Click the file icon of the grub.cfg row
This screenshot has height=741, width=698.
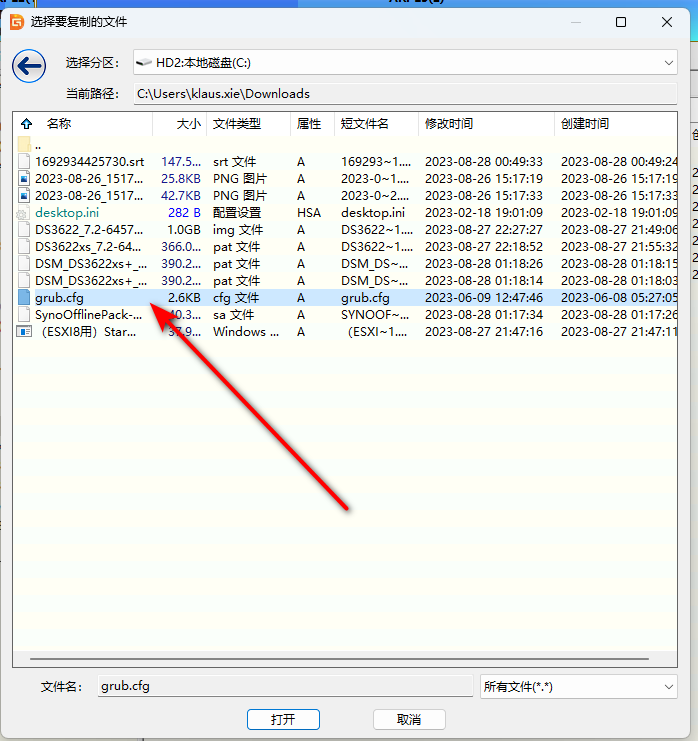pos(24,298)
